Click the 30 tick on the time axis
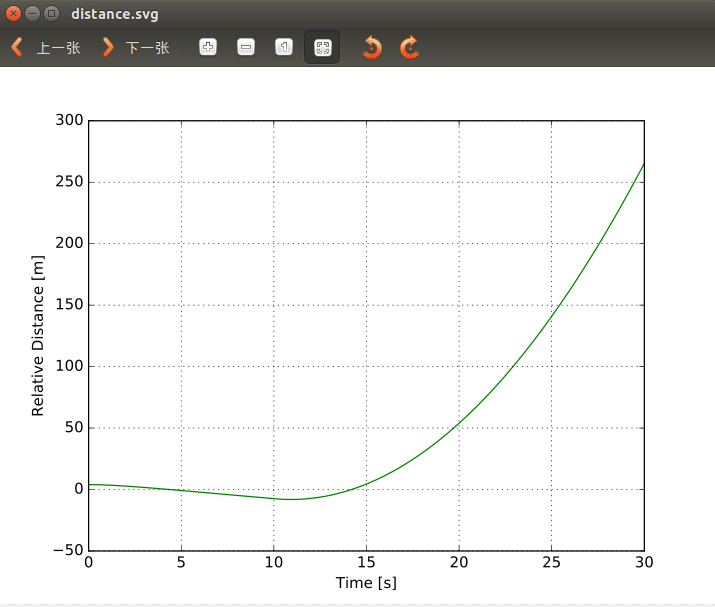This screenshot has height=607, width=715. pos(644,562)
